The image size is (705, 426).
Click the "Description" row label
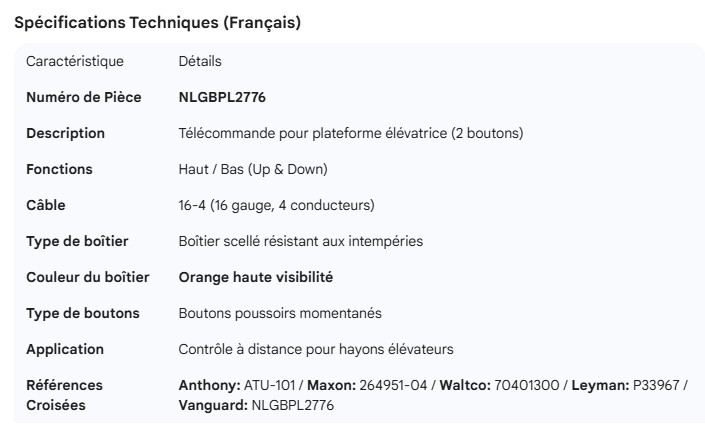65,134
